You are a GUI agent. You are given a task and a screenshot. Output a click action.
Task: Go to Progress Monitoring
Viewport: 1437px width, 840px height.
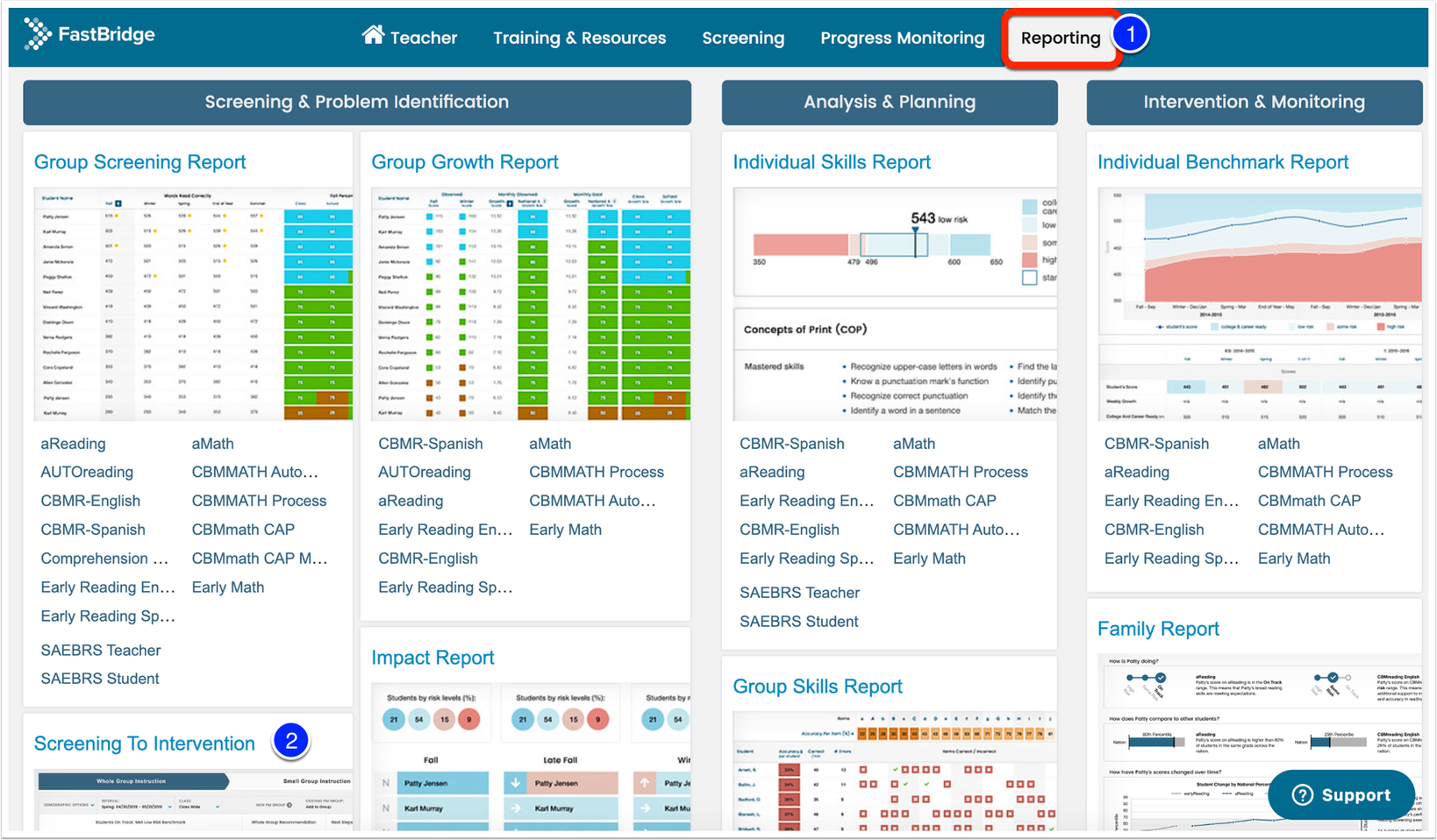902,38
